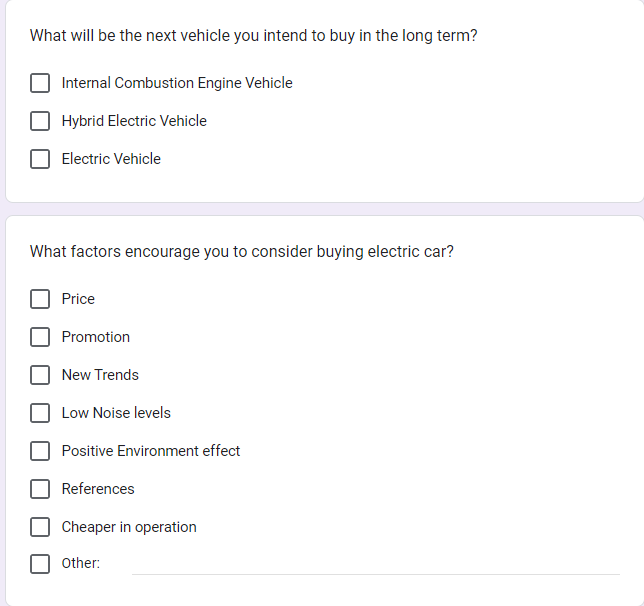The height and width of the screenshot is (606, 644).
Task: Check the New Trends box
Action: (40, 375)
